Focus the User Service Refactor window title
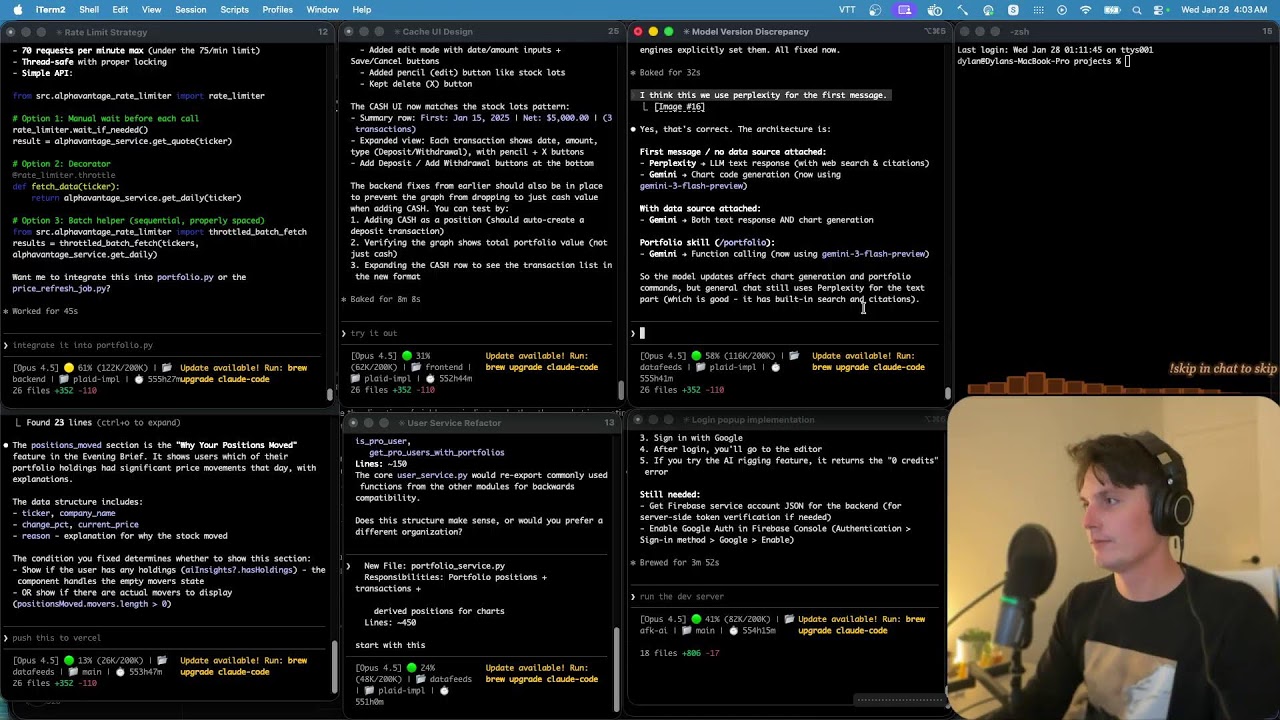Viewport: 1280px width, 720px height. click(454, 423)
